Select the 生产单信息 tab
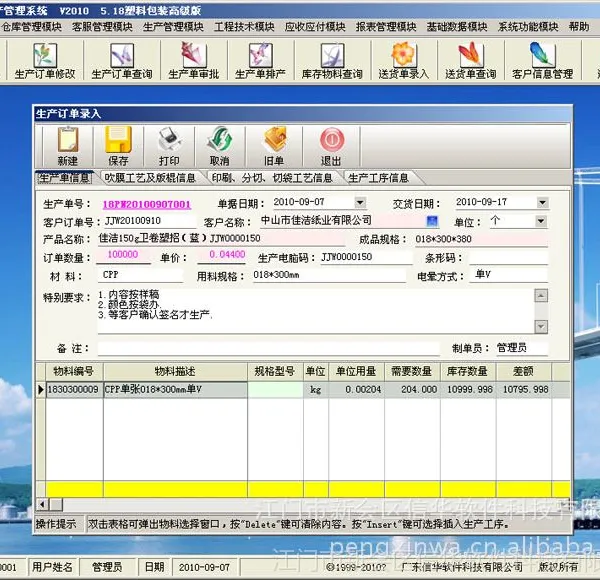This screenshot has width=600, height=580. coord(64,178)
